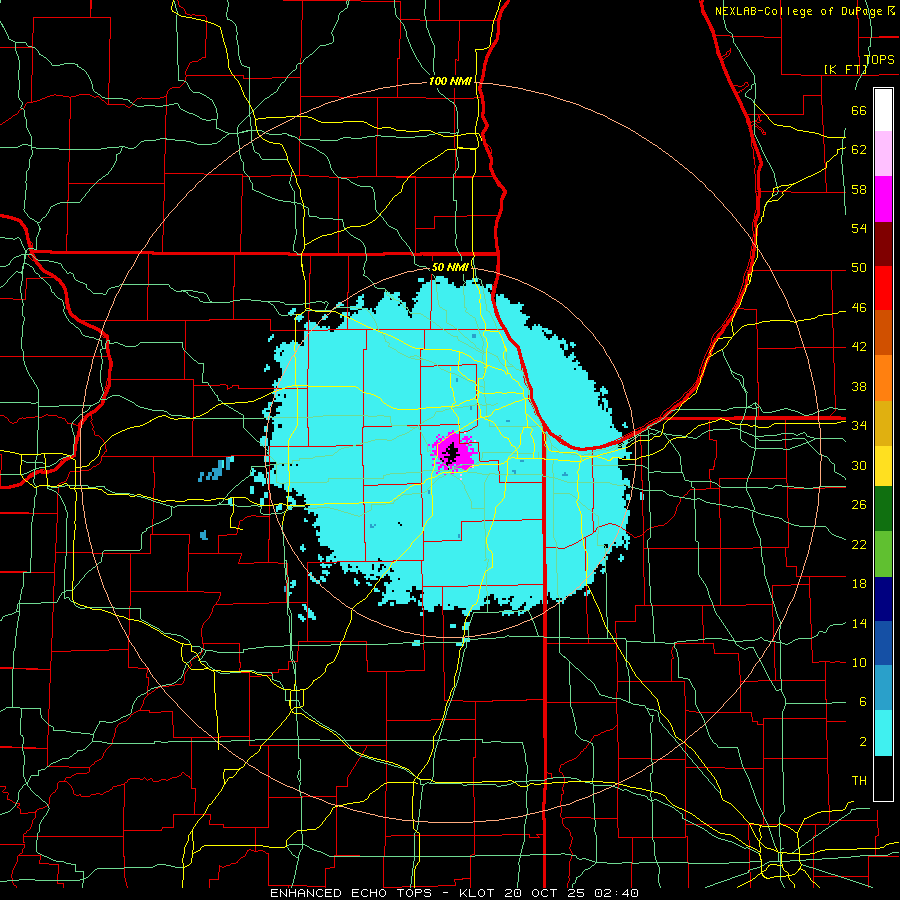Click the 20 OCT 25 date stamp
Viewport: 900px width, 900px height.
(546, 893)
